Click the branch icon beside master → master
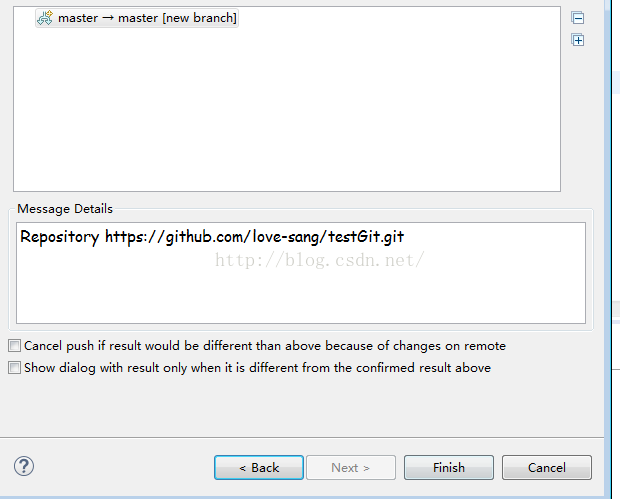620x499 pixels. click(x=45, y=18)
